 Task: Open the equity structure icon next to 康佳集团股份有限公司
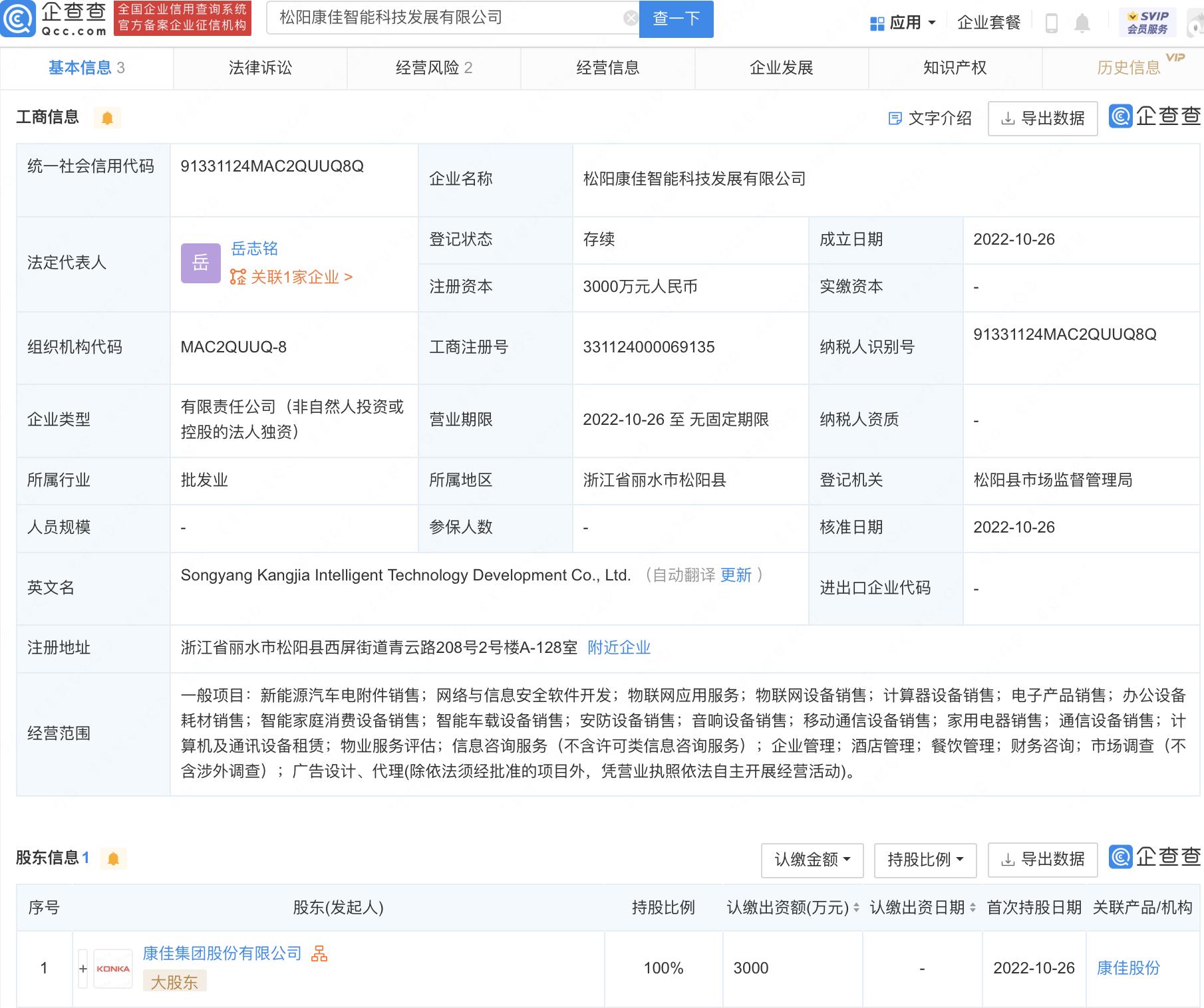[x=319, y=953]
